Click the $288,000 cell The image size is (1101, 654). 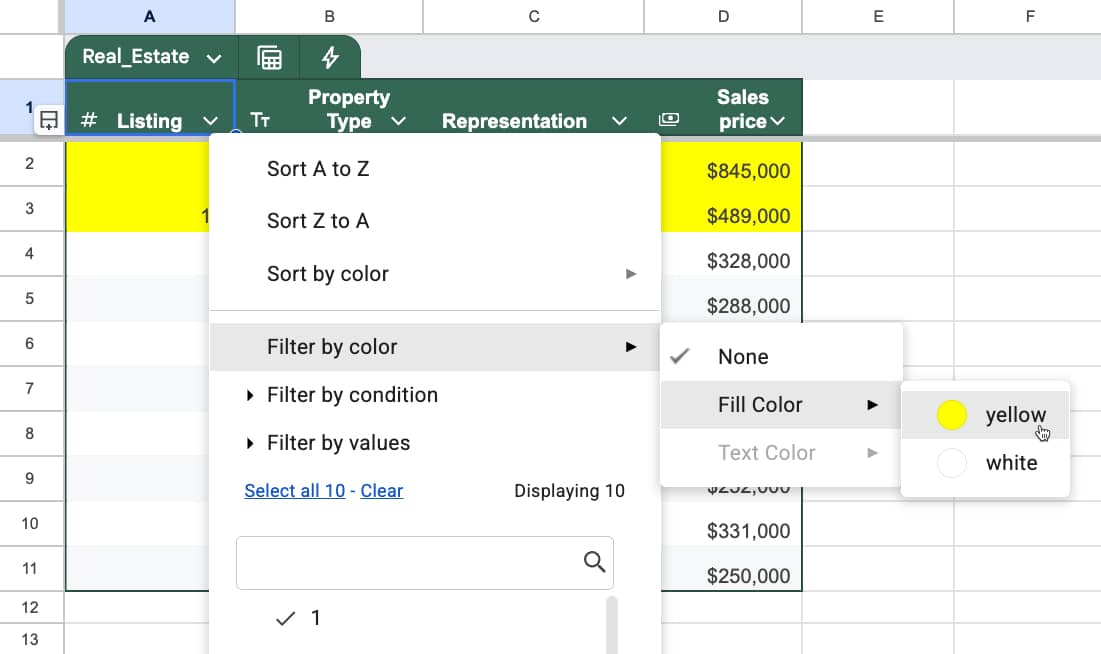(x=732, y=299)
